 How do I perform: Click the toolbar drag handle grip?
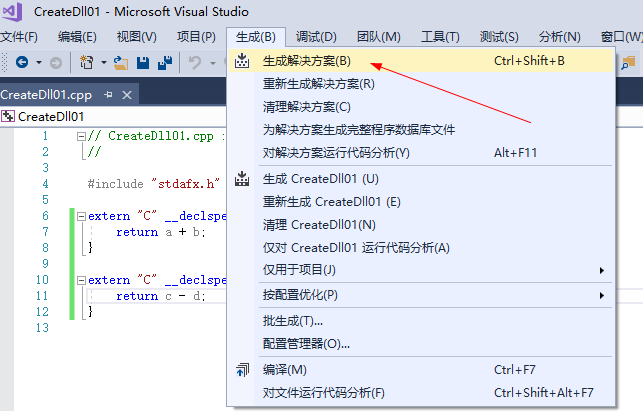pos(5,62)
